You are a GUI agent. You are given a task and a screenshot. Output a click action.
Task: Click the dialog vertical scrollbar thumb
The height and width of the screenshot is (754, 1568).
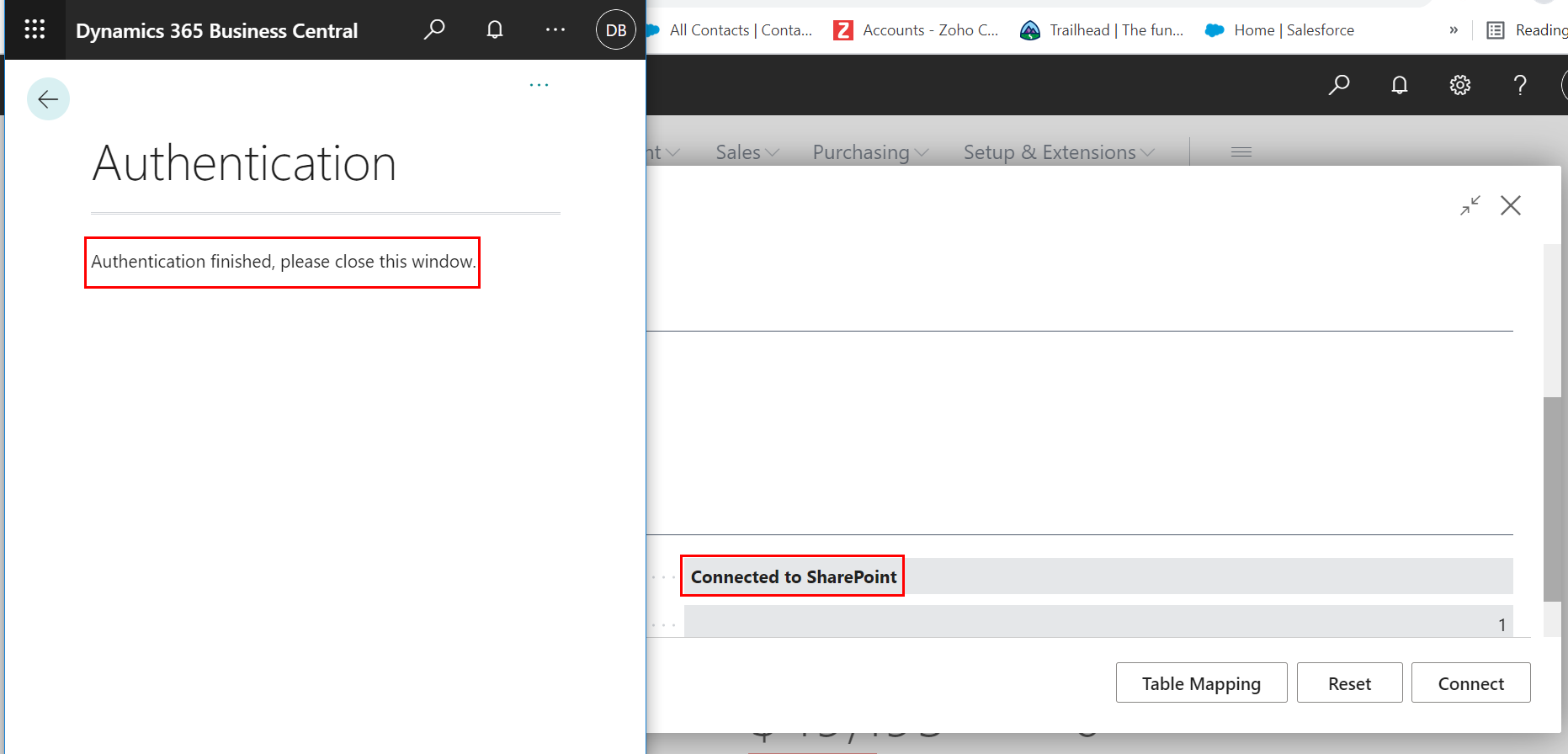[1552, 499]
